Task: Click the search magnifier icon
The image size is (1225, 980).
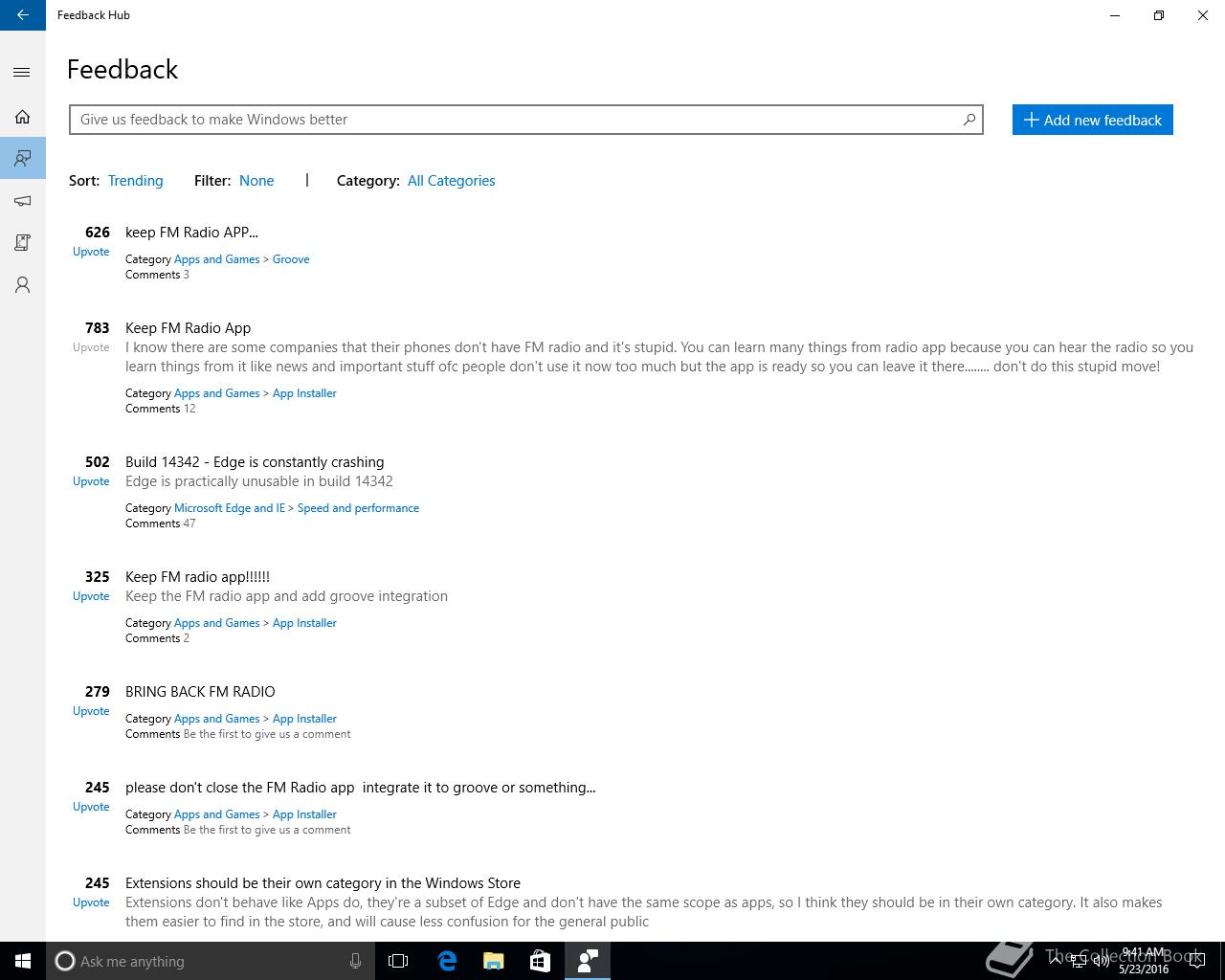Action: tap(969, 120)
